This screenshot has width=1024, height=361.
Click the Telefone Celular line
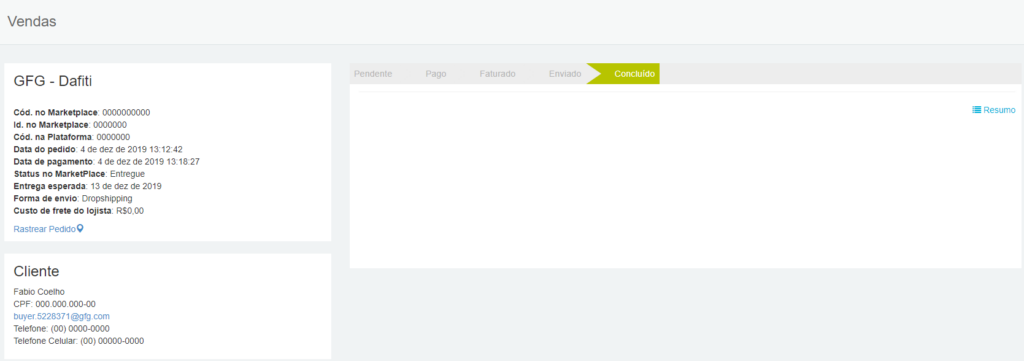[79, 341]
